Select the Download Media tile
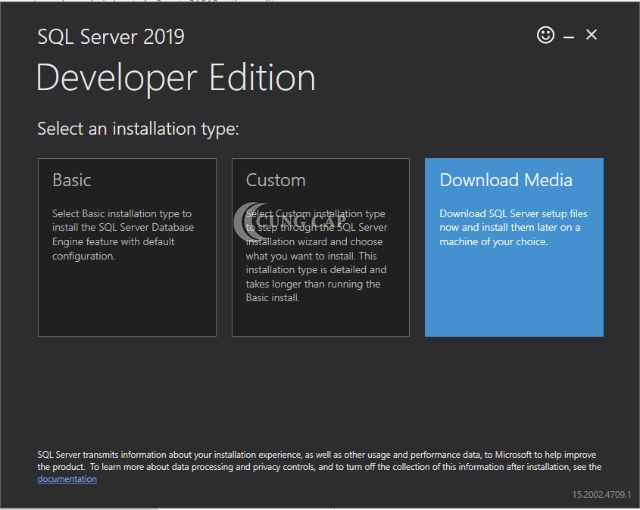This screenshot has height=510, width=640. coord(514,247)
